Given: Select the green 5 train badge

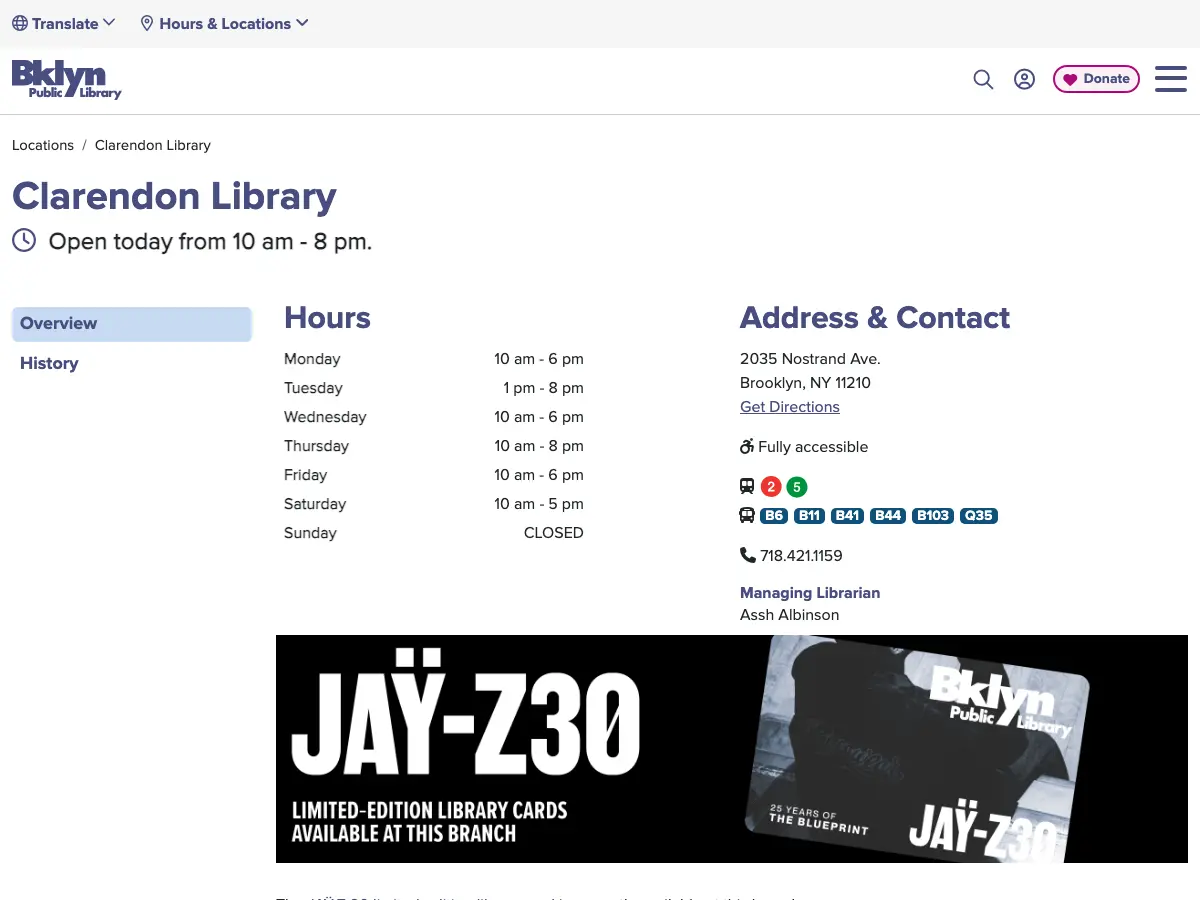Looking at the screenshot, I should [x=796, y=487].
